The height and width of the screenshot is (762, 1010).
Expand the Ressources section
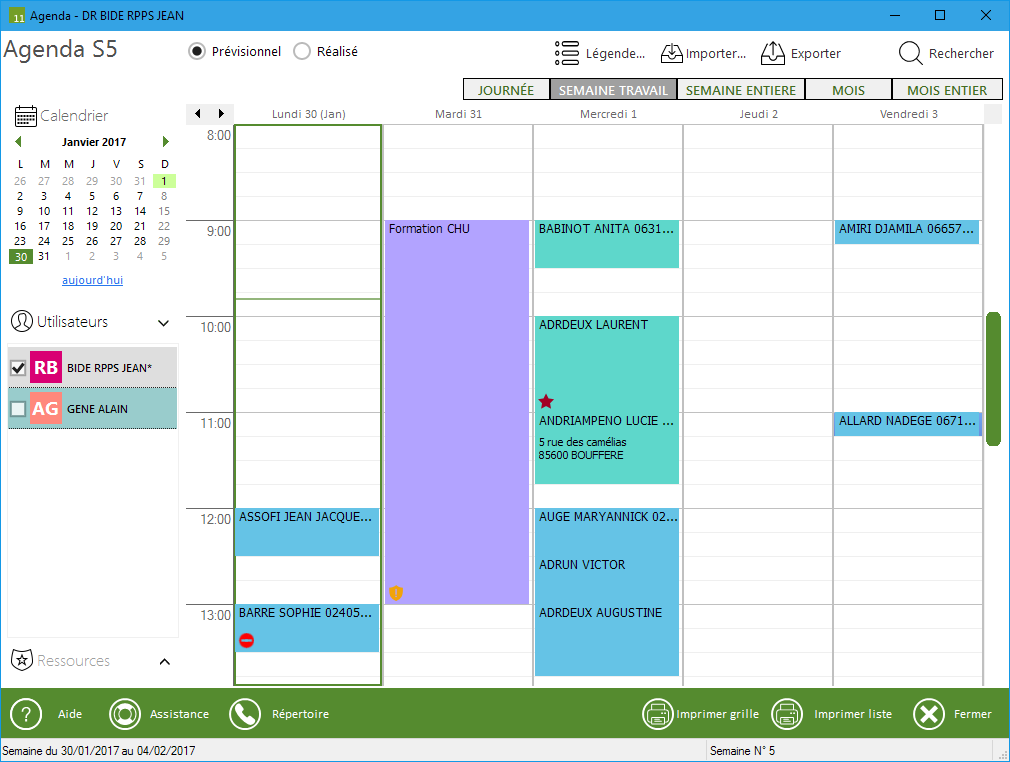165,661
